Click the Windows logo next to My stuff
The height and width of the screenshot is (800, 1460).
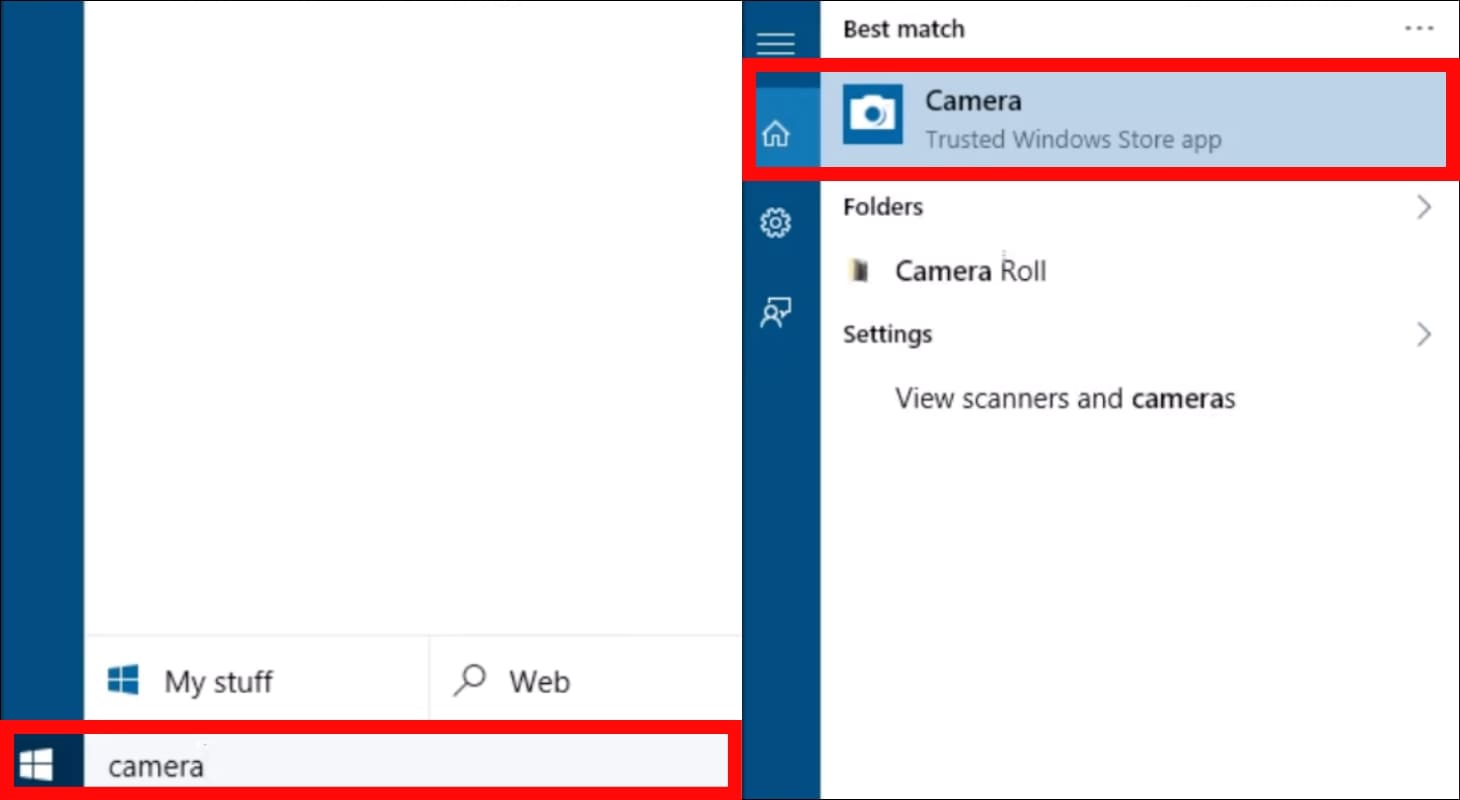tap(122, 679)
